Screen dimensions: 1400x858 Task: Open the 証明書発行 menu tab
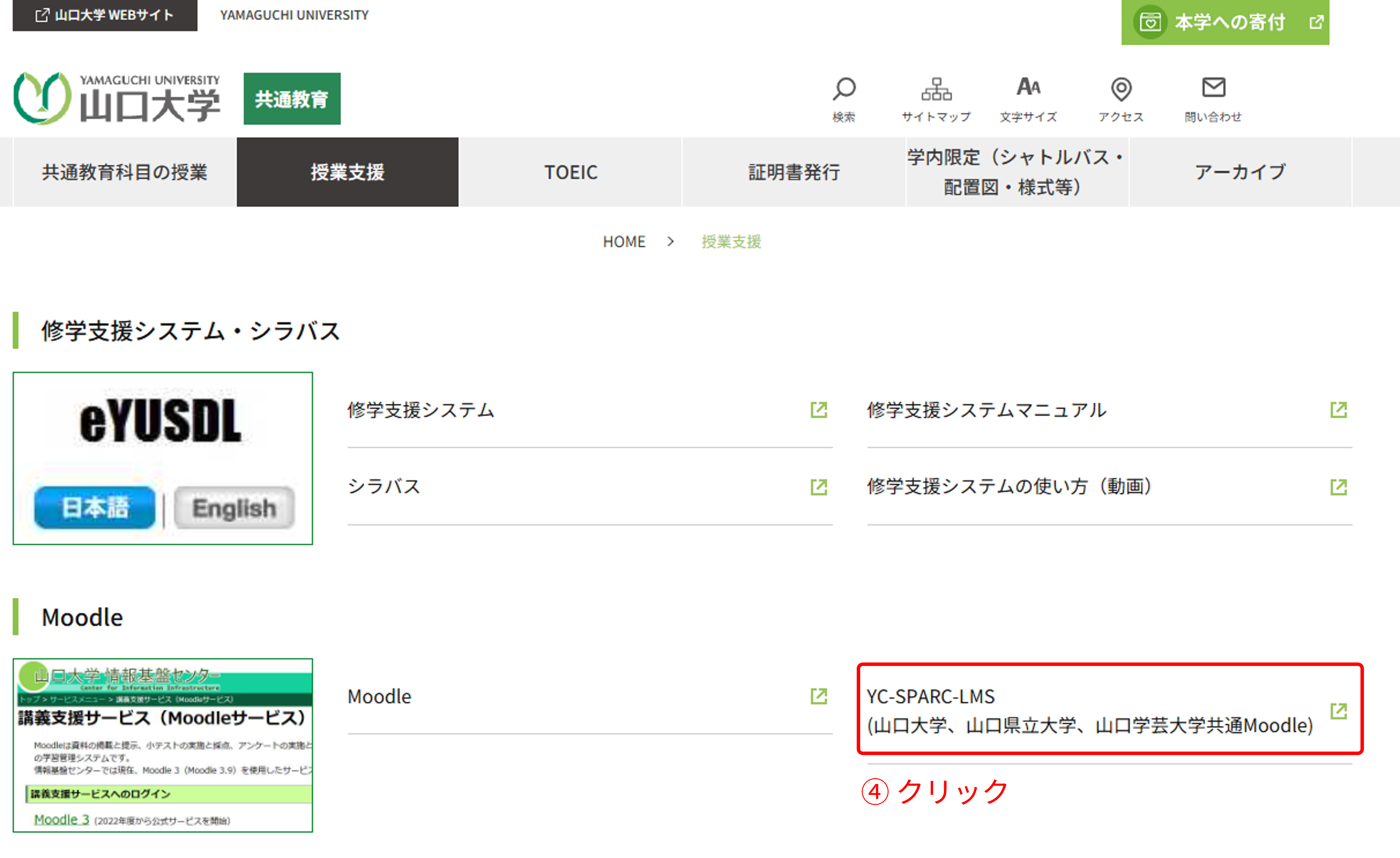click(x=794, y=172)
